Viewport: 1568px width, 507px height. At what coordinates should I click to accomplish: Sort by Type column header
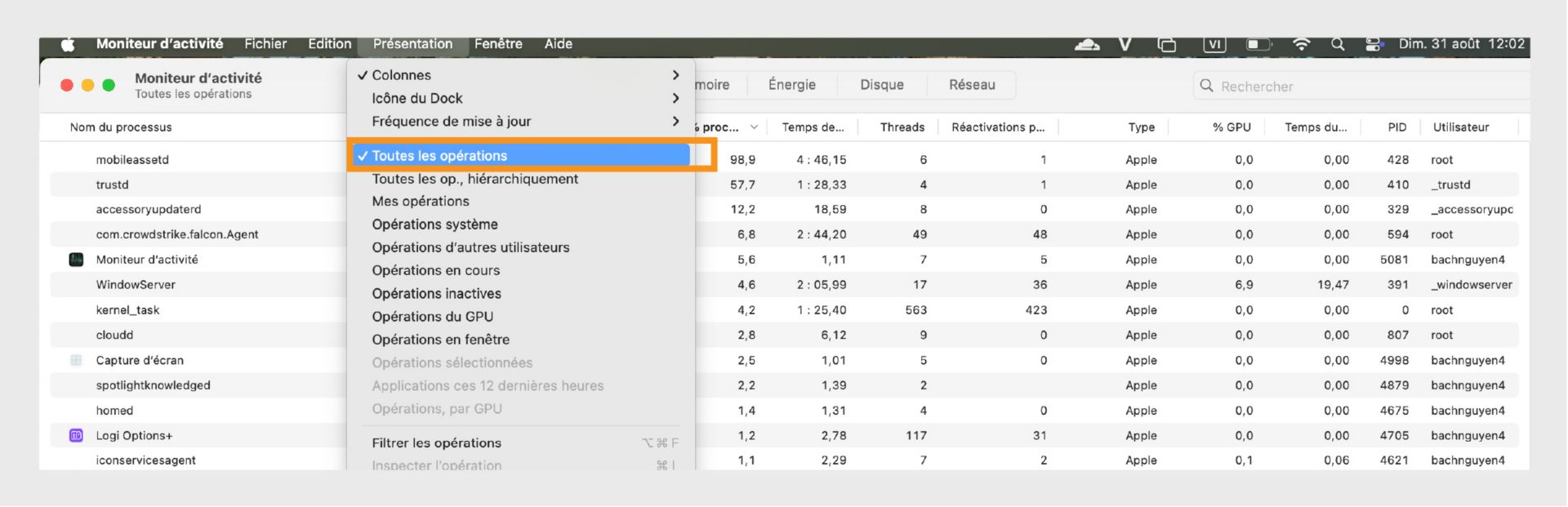pyautogui.click(x=1141, y=127)
